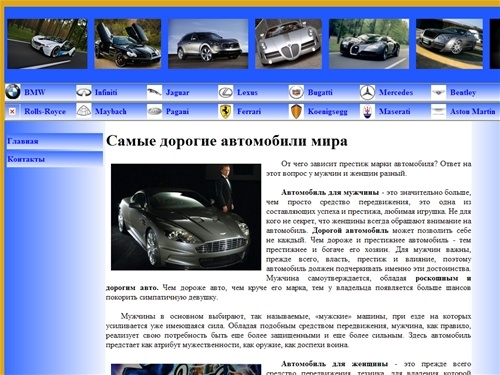The height and width of the screenshot is (375, 500).
Task: Click the silver Jaguar concept front thumbnail
Action: (x=288, y=44)
